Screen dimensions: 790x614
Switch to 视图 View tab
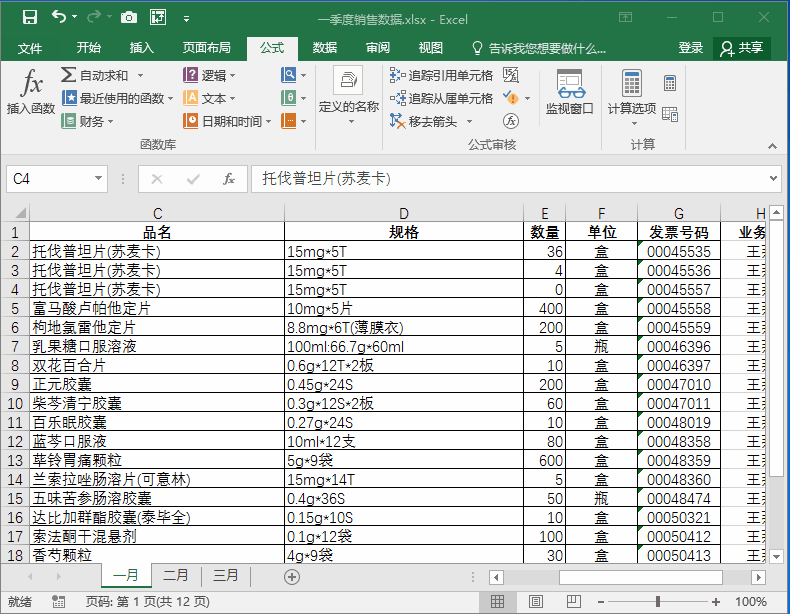click(x=431, y=48)
